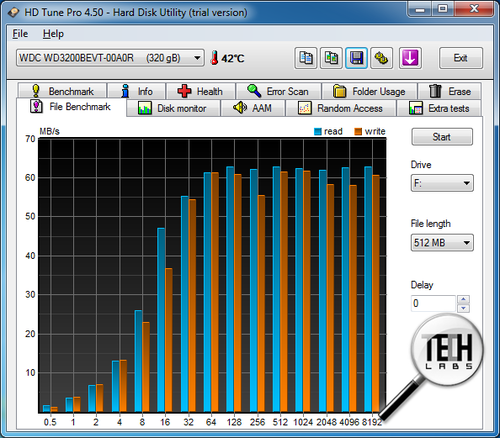The width and height of the screenshot is (500, 438).
Task: Open the File menu
Action: 20,34
